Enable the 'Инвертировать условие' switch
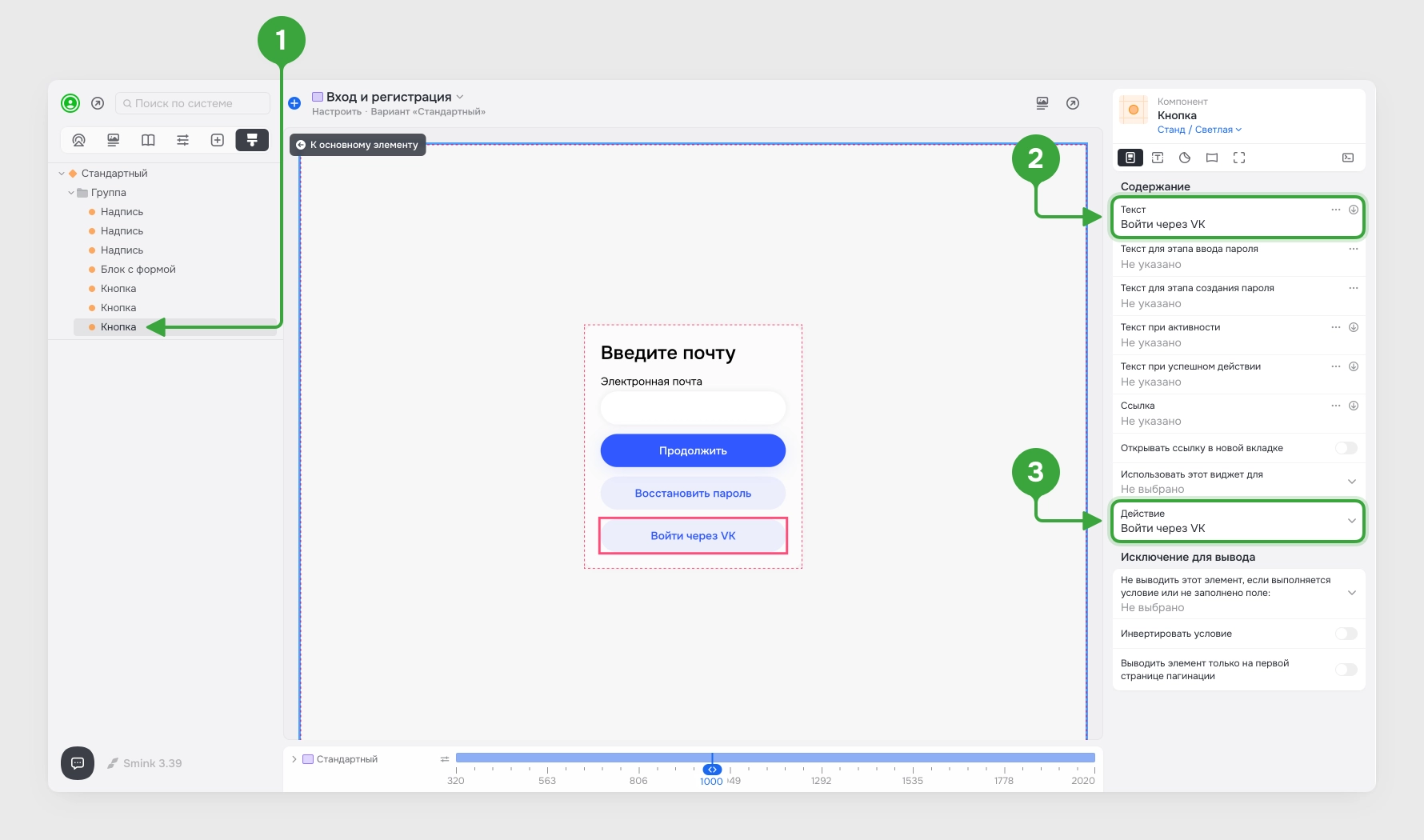This screenshot has height=840, width=1424. point(1346,634)
